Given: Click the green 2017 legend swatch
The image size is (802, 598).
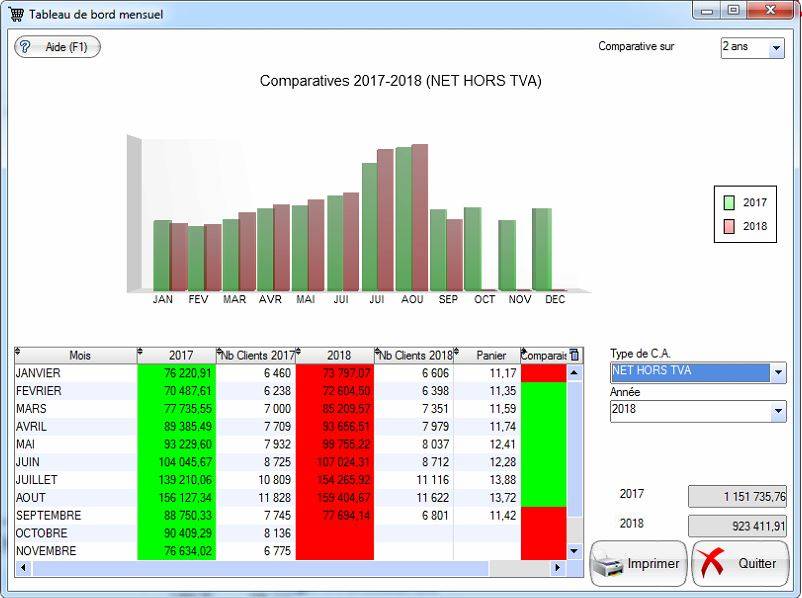Looking at the screenshot, I should click(x=729, y=203).
